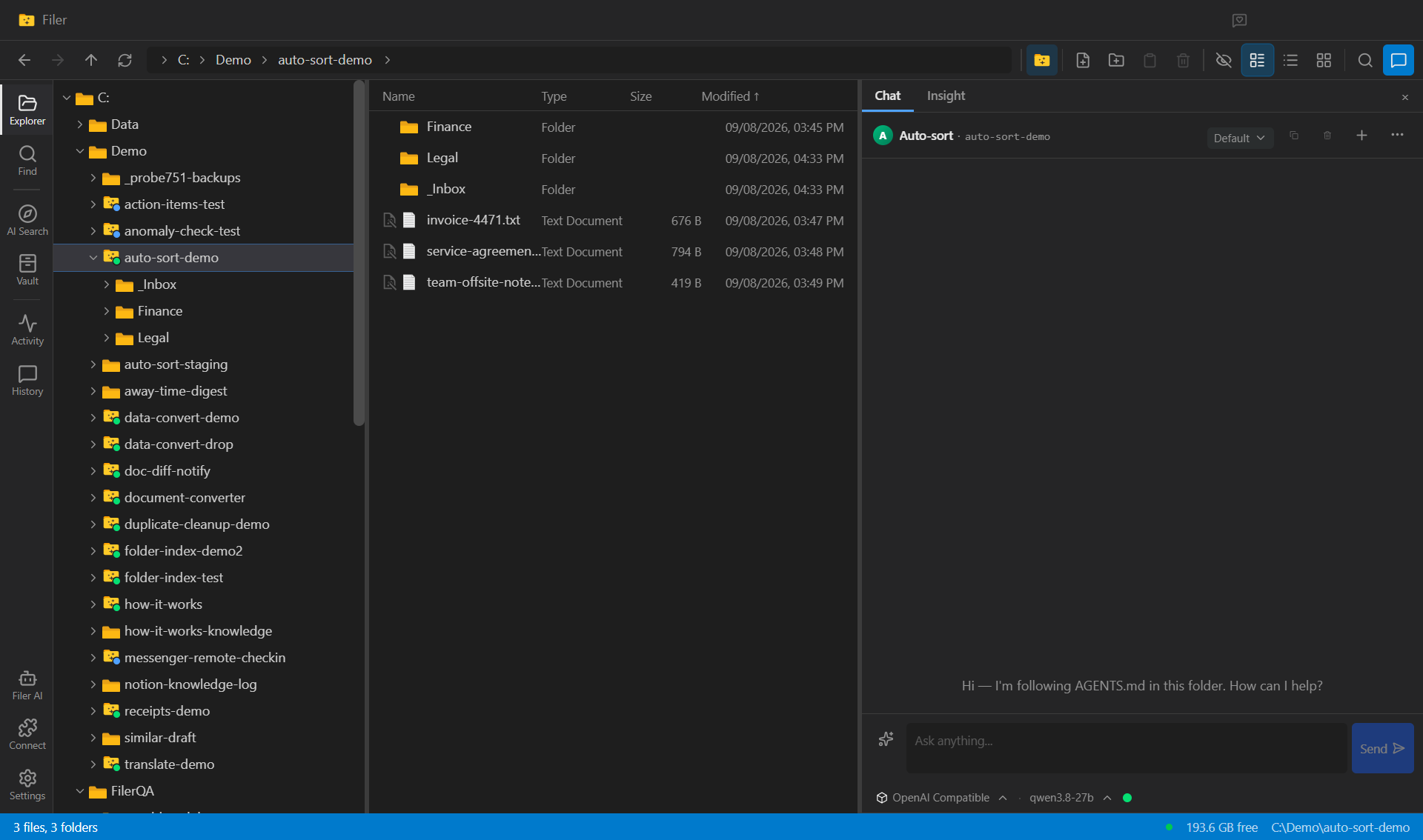Close the chat side panel
The width and height of the screenshot is (1423, 840).
[1404, 97]
